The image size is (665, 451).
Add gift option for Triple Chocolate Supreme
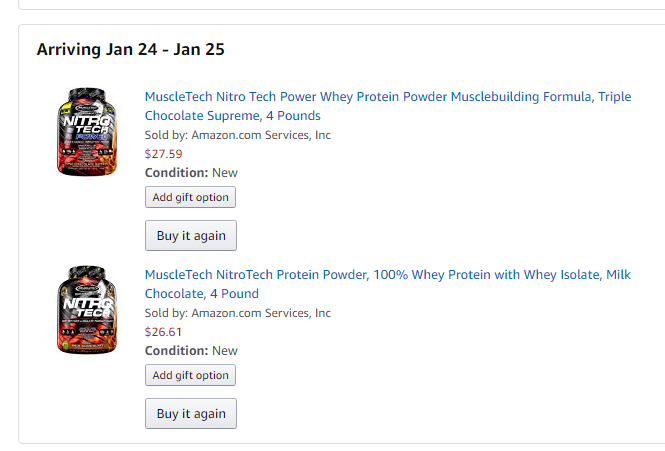pyautogui.click(x=190, y=197)
